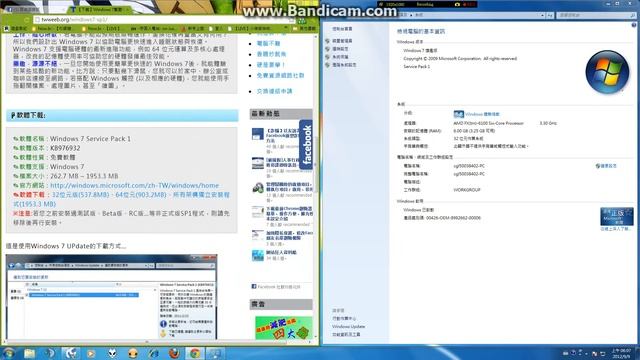Image resolution: width=640 pixels, height=360 pixels.
Task: Click the "WORKGROUP" value
Action: tap(467, 190)
